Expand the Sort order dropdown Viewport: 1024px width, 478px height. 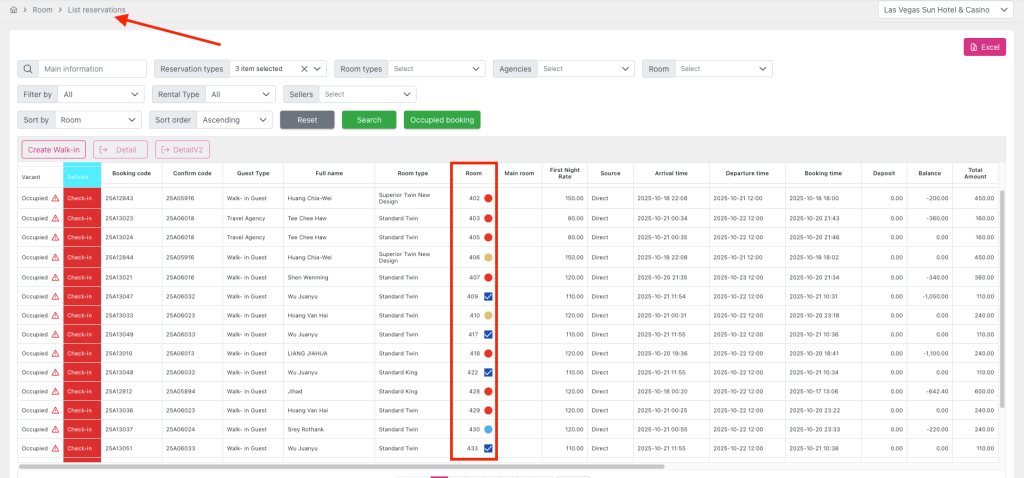(234, 119)
